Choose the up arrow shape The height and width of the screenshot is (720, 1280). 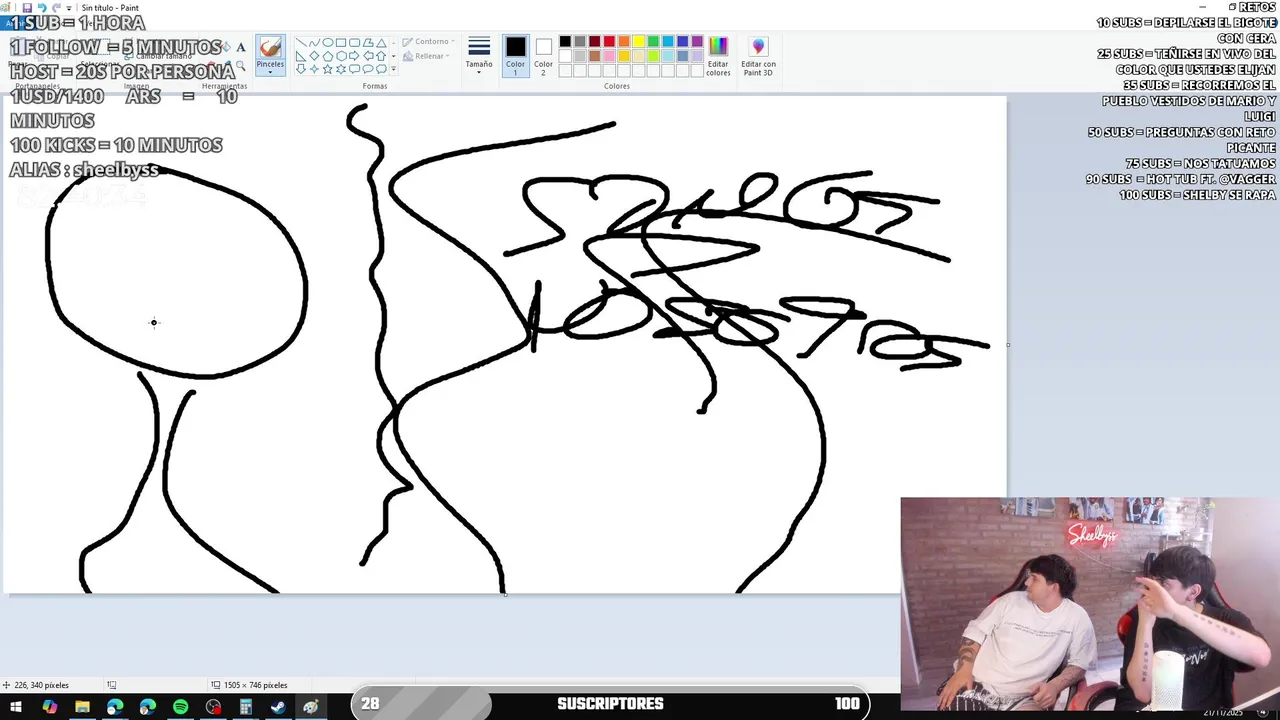pos(381,56)
